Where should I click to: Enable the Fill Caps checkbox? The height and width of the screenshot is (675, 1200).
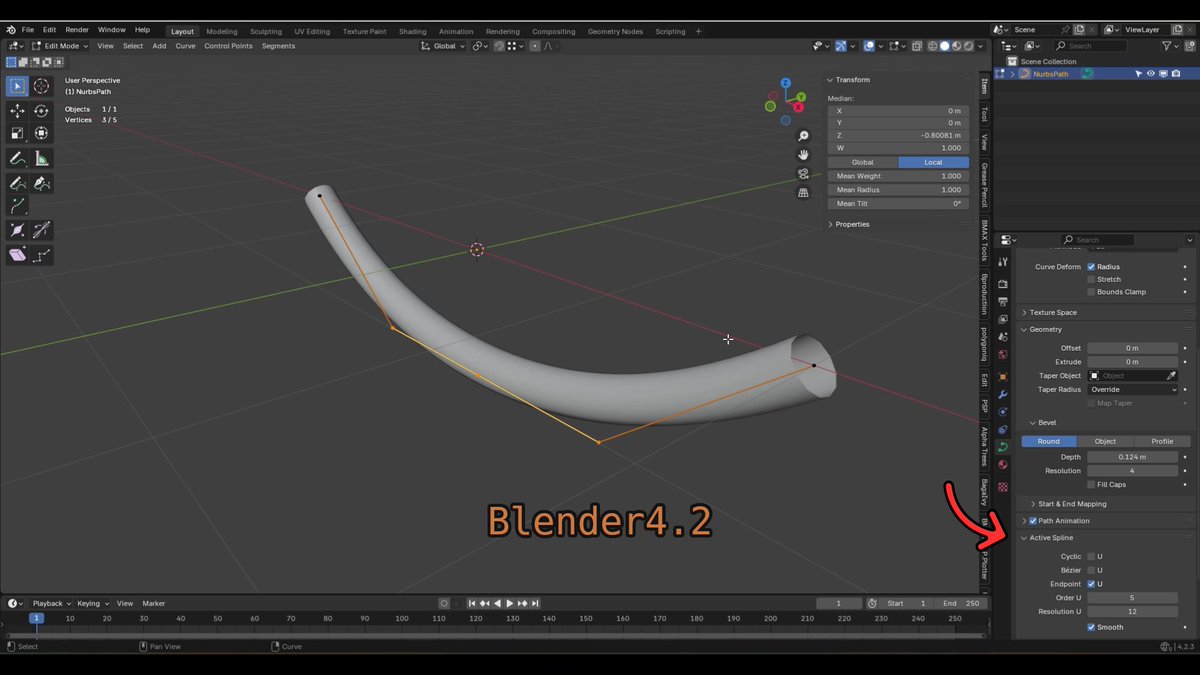coord(1091,484)
